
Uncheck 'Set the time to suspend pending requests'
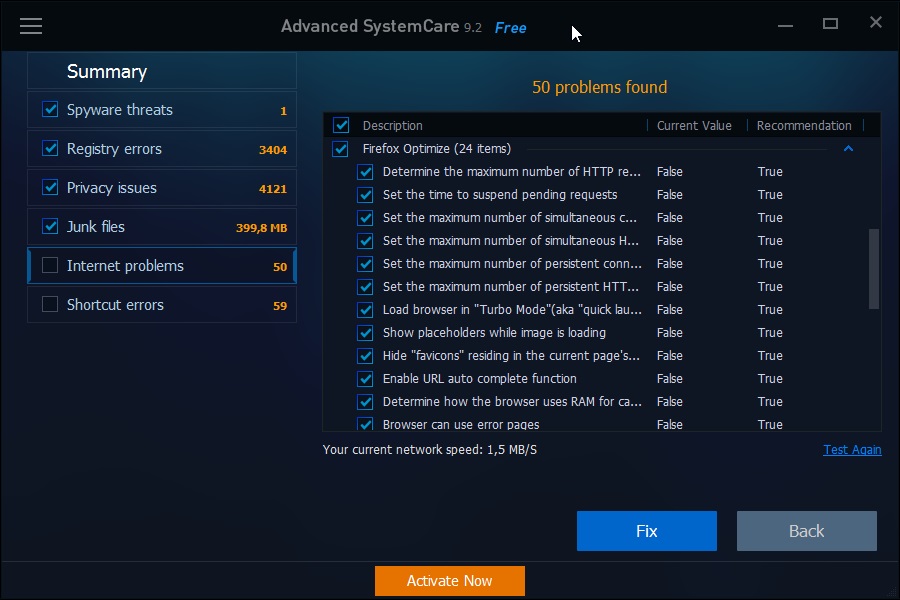pos(365,194)
